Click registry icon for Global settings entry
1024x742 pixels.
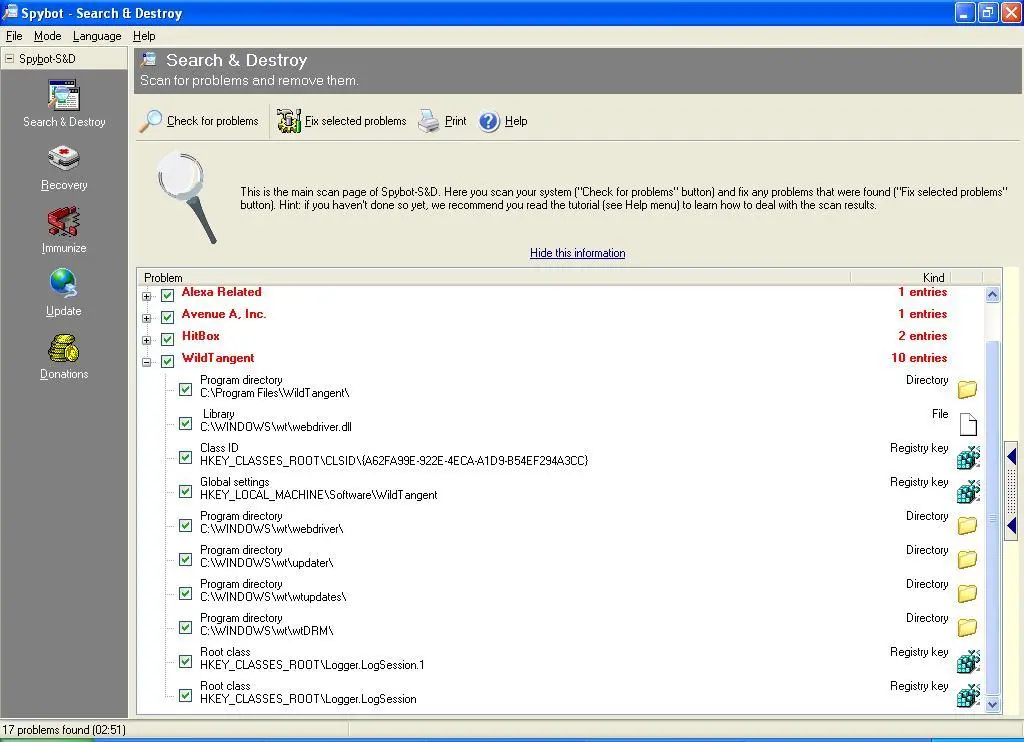point(968,491)
